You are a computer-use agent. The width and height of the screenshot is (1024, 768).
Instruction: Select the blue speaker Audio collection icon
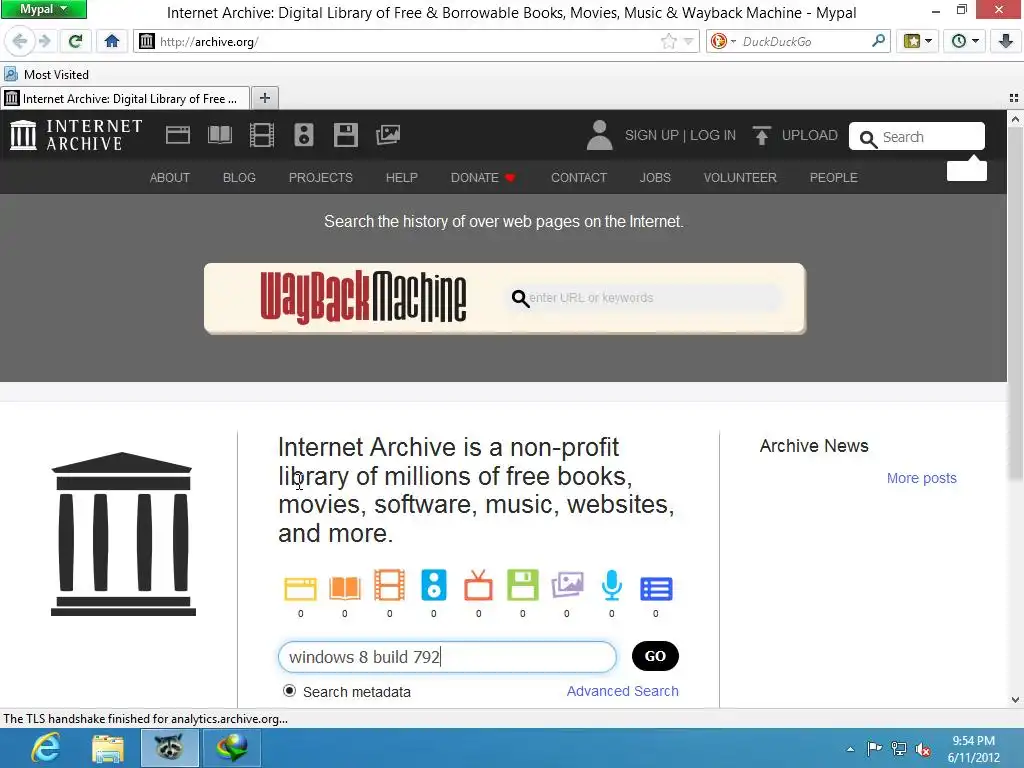tap(434, 585)
